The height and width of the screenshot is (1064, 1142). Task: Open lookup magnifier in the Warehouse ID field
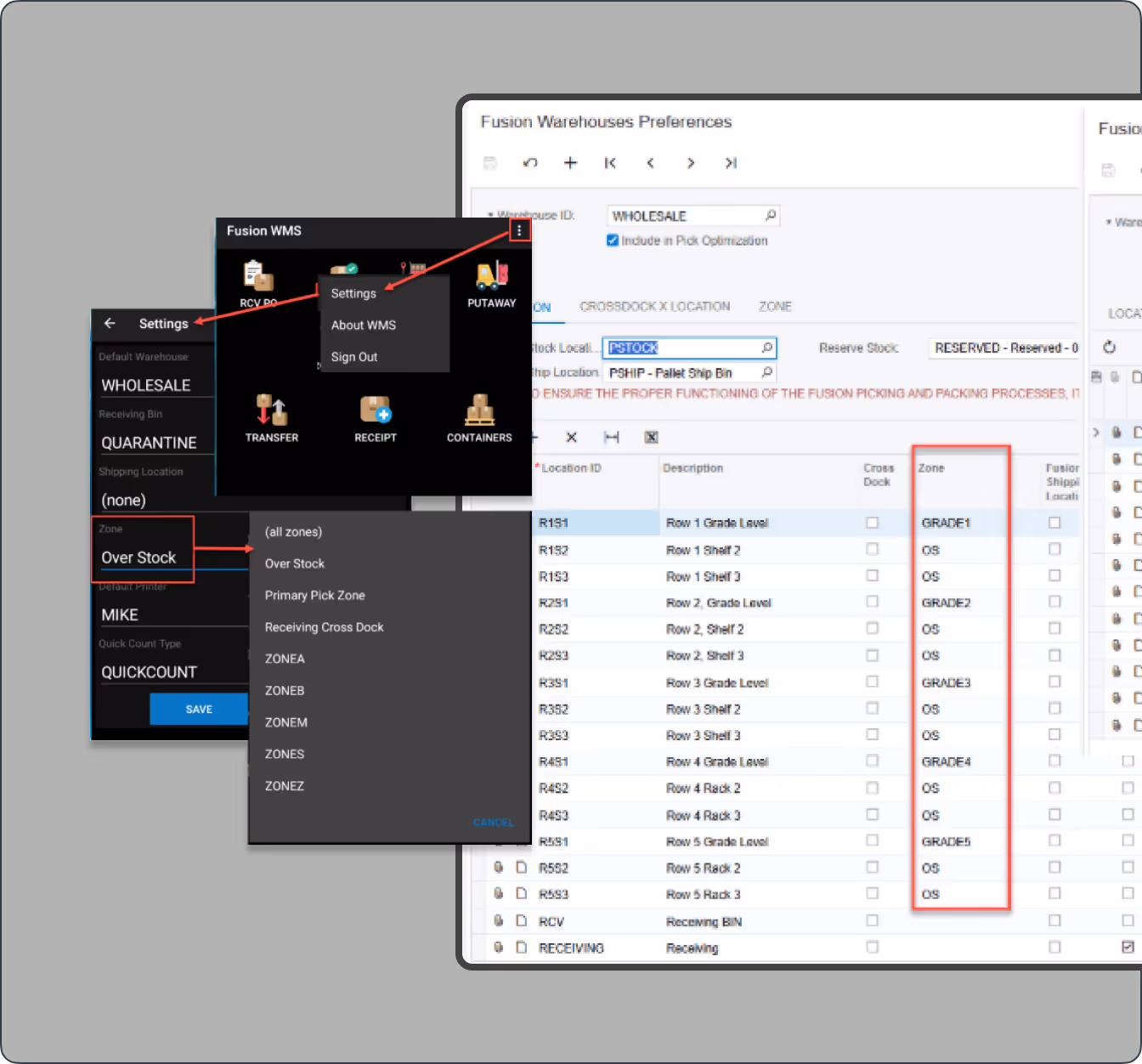click(x=771, y=216)
